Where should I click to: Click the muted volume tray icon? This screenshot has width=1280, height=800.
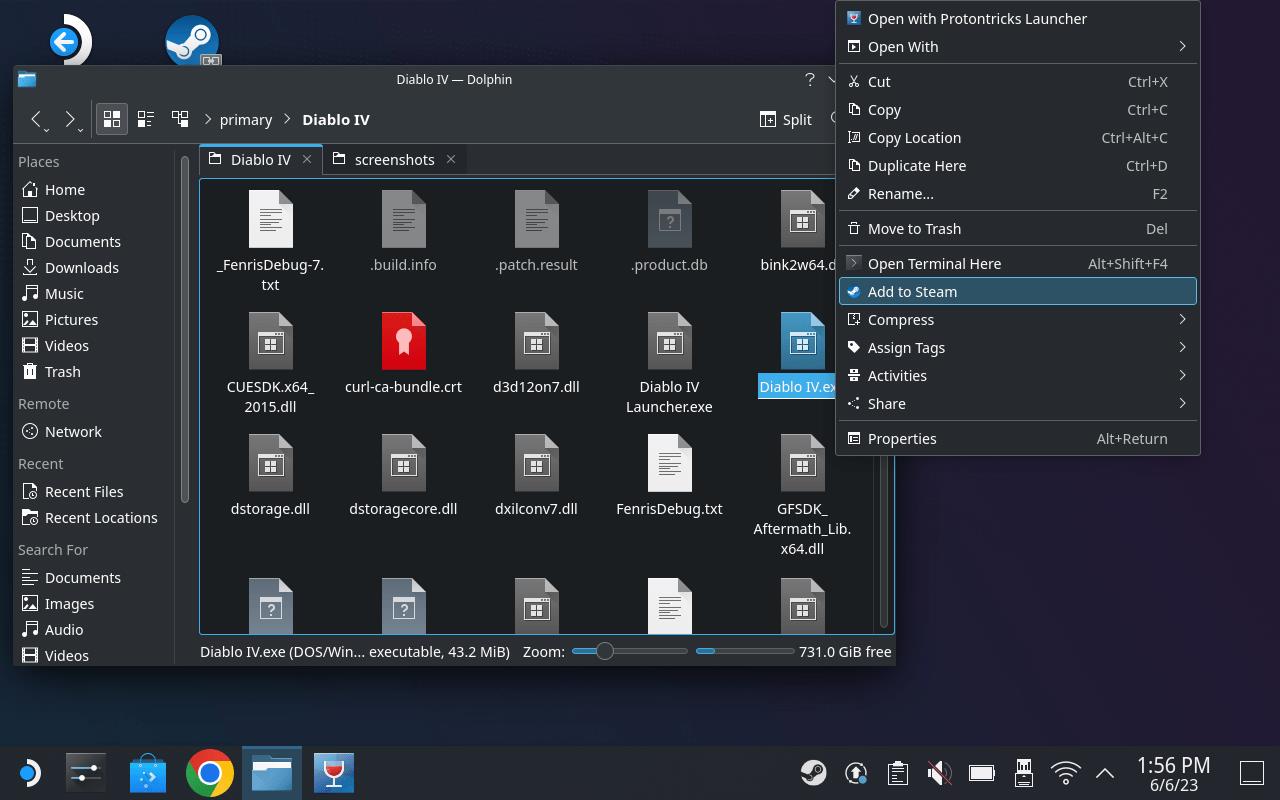939,773
